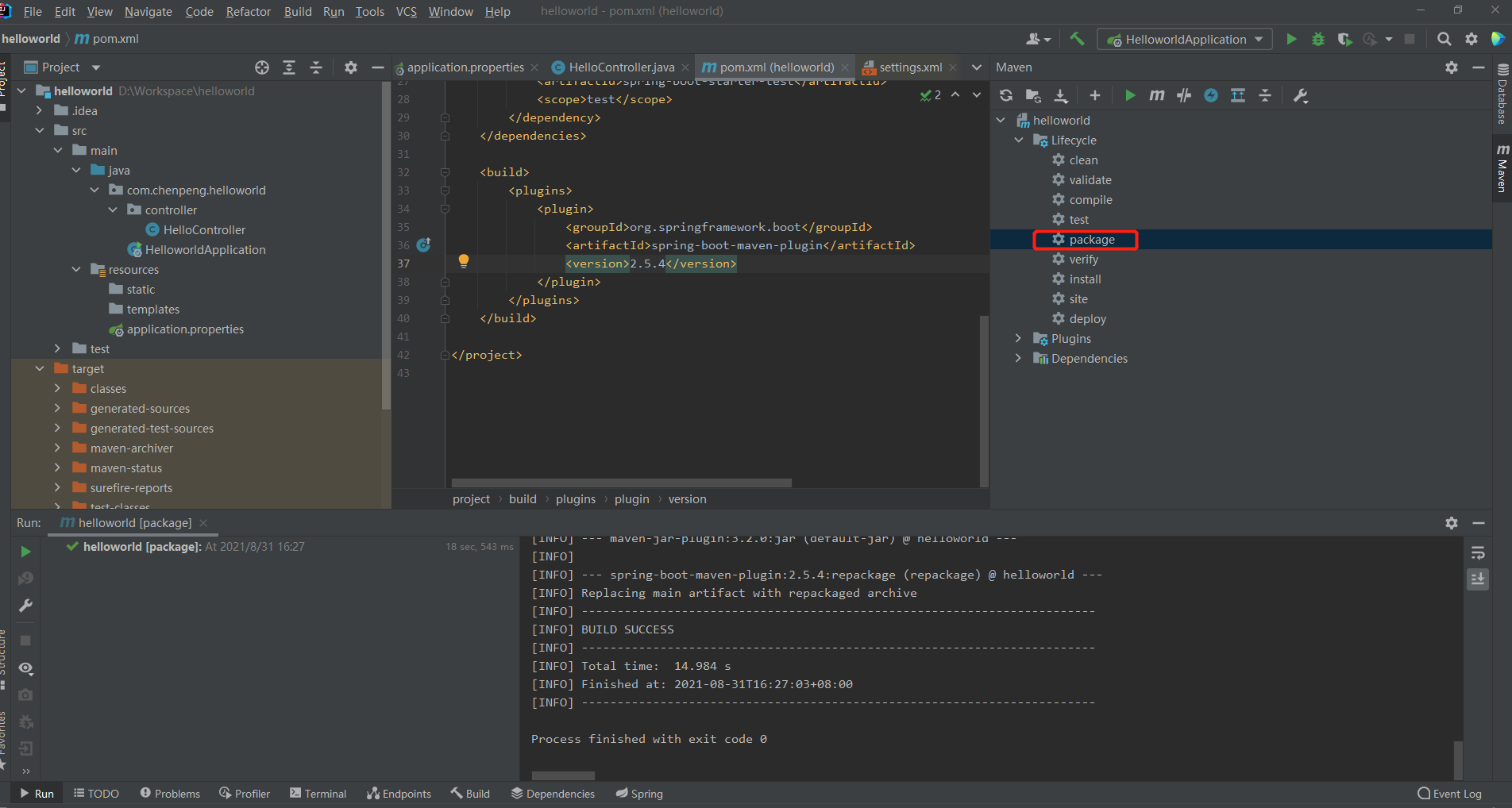Expand the Plugins node in Maven
Viewport: 1512px width, 808px height.
coord(1018,339)
